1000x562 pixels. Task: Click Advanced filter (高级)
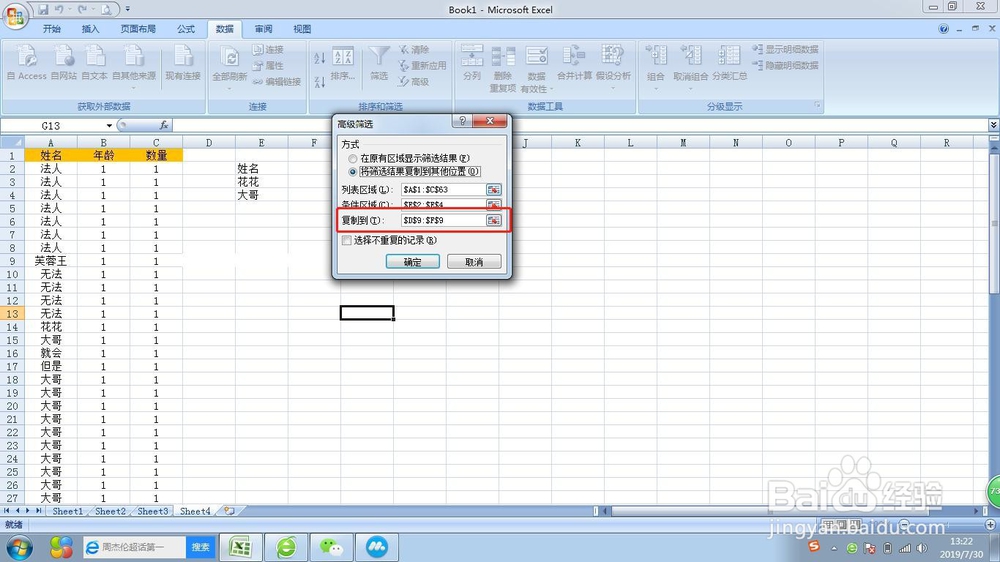tap(414, 82)
